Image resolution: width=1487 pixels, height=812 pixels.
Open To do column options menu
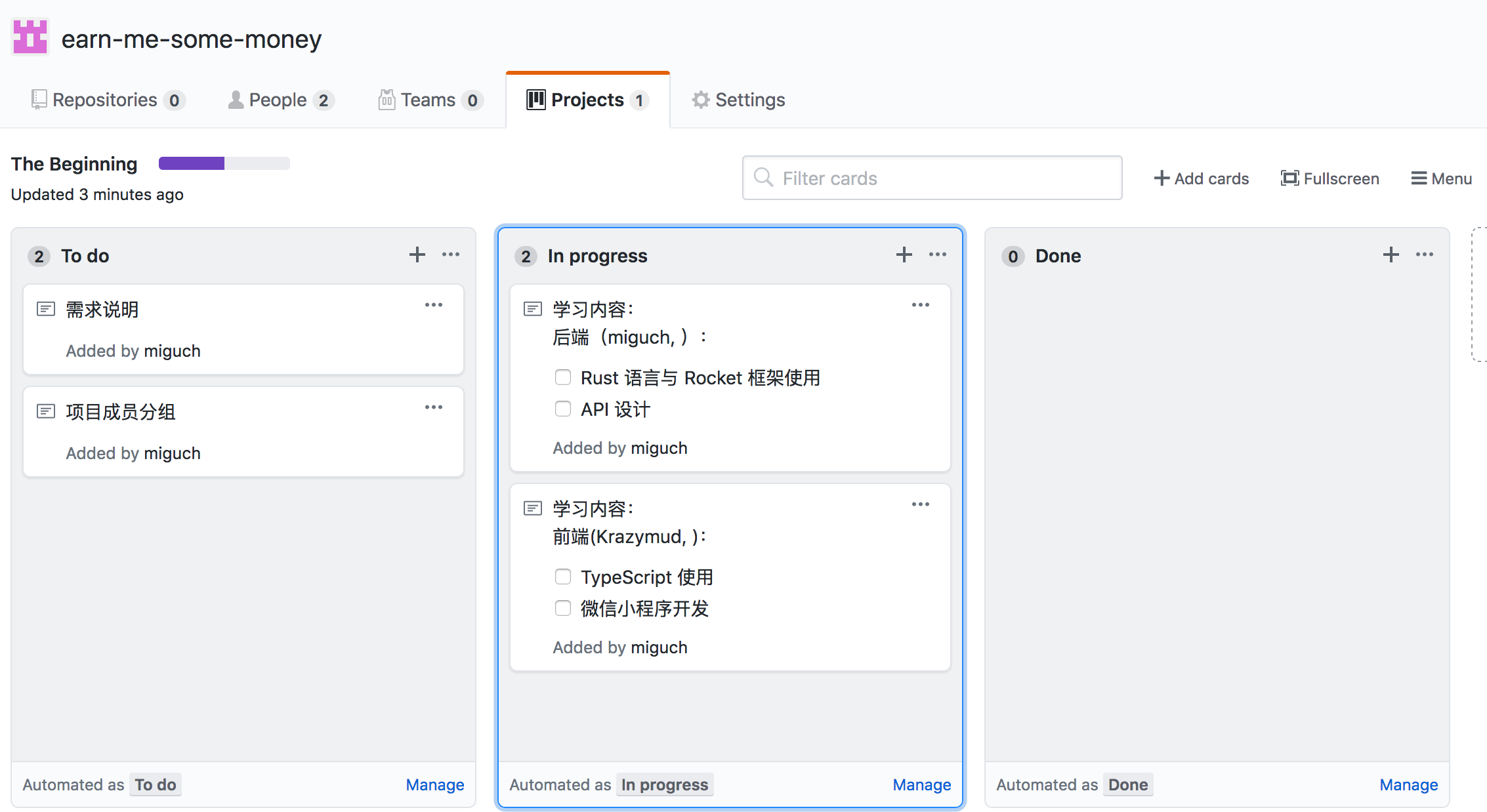pos(451,255)
